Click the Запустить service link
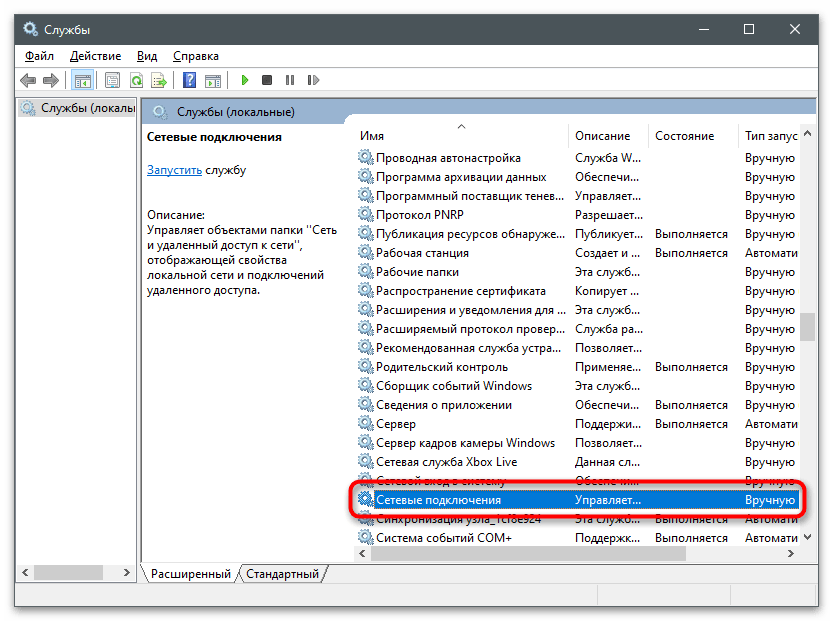 click(174, 170)
